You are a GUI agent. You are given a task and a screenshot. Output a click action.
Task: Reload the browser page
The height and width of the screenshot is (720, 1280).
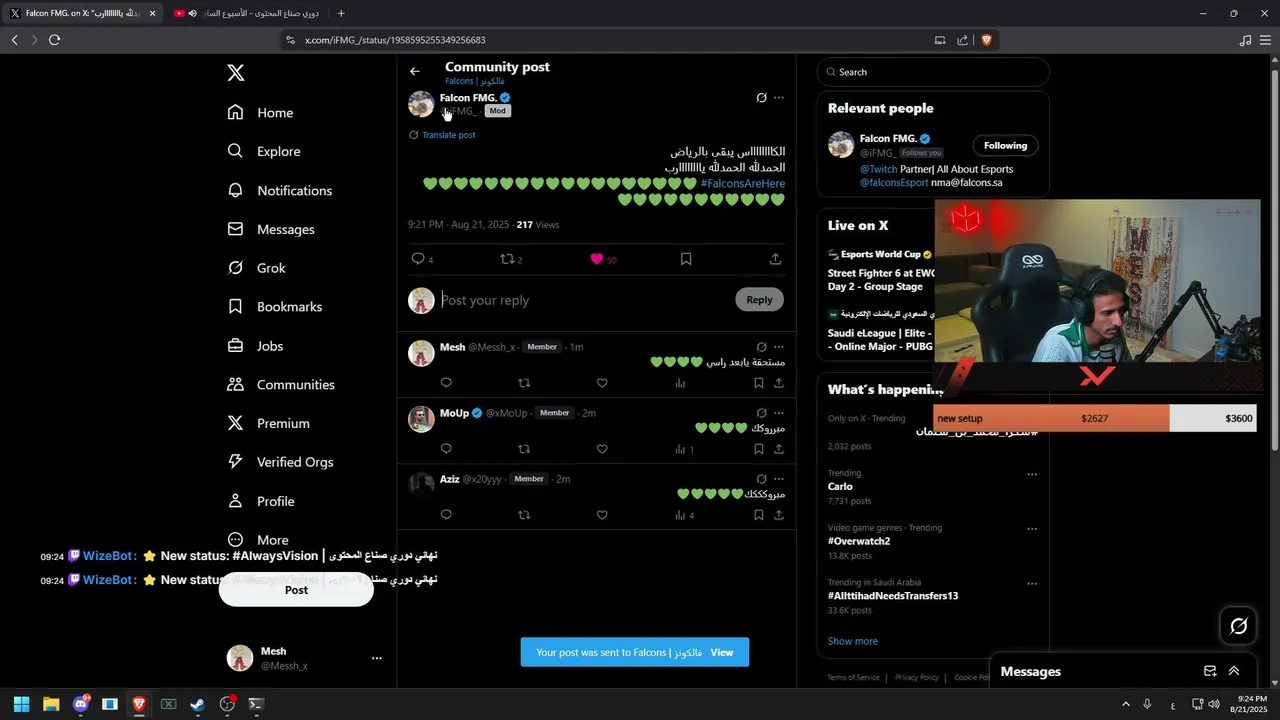click(x=54, y=40)
